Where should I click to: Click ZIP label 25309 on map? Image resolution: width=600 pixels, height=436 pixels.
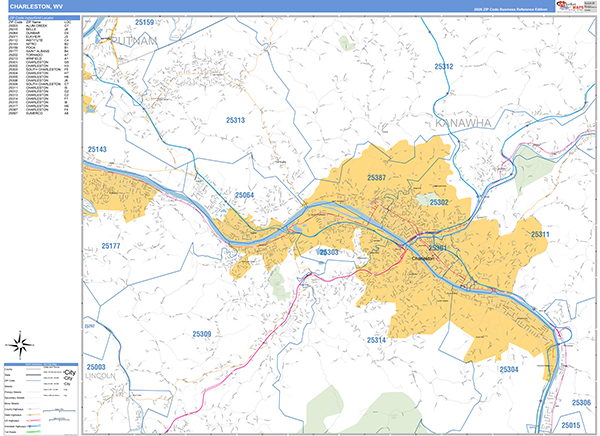(202, 334)
